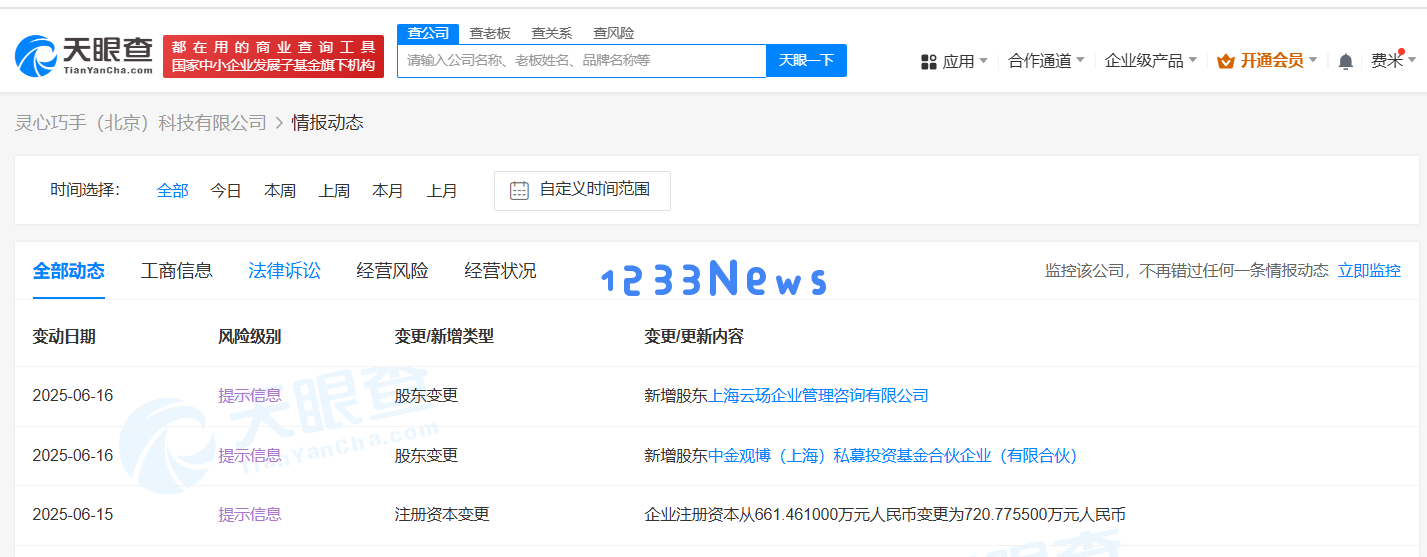Click 提示信息 in the 注册资本变更 row

(250, 514)
